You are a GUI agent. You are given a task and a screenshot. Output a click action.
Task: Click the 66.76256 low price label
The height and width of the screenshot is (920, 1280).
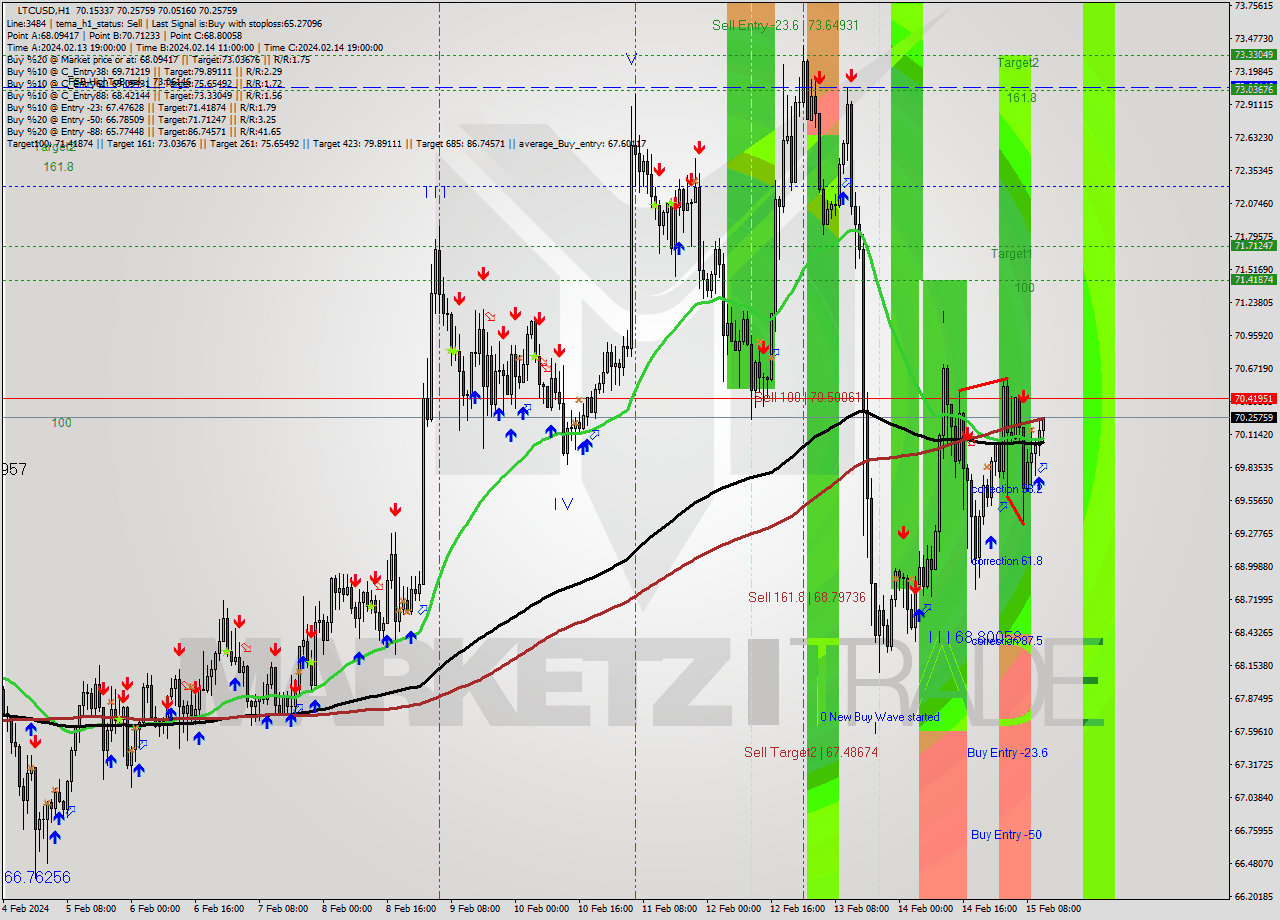click(x=37, y=877)
